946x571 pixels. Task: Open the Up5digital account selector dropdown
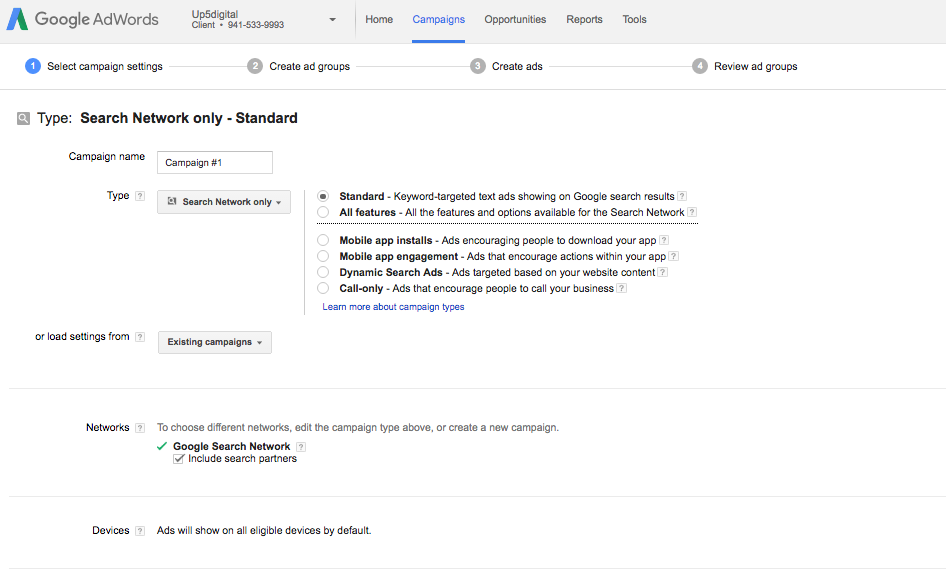[332, 20]
